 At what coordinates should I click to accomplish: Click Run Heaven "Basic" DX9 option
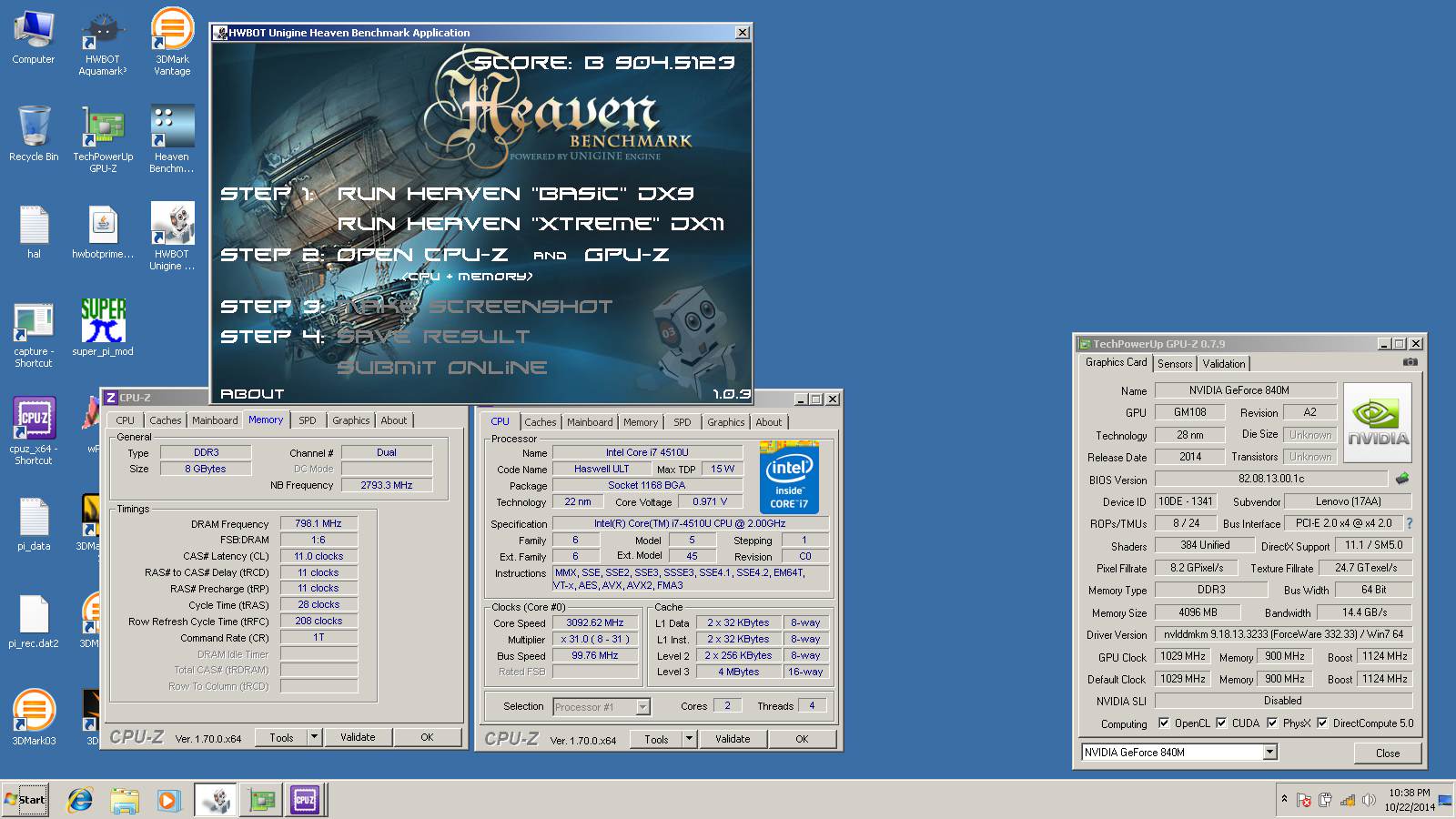[515, 194]
